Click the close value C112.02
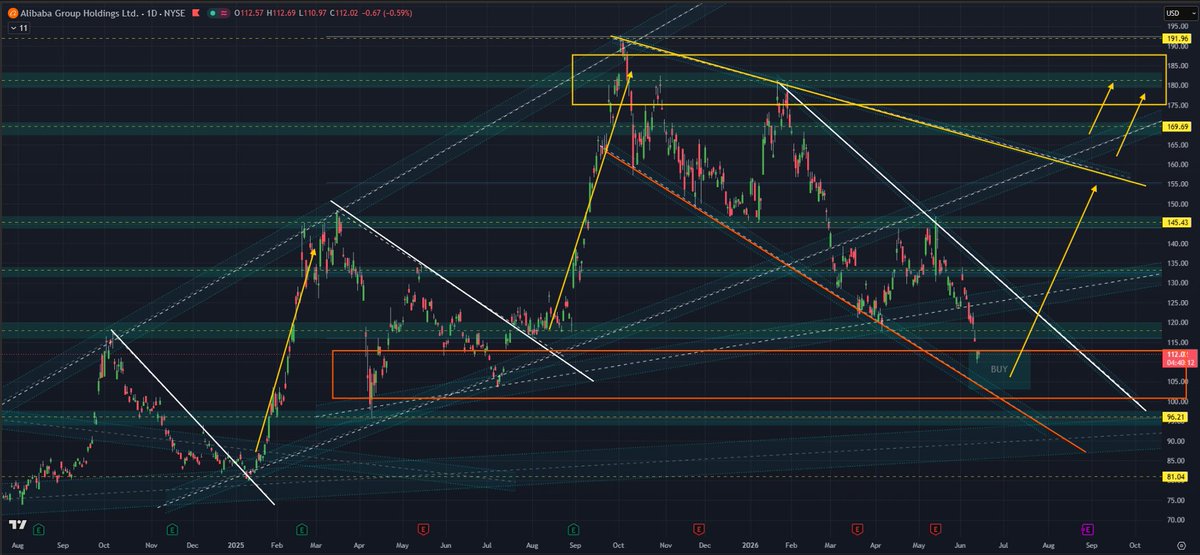The width and height of the screenshot is (1200, 555). tap(344, 14)
